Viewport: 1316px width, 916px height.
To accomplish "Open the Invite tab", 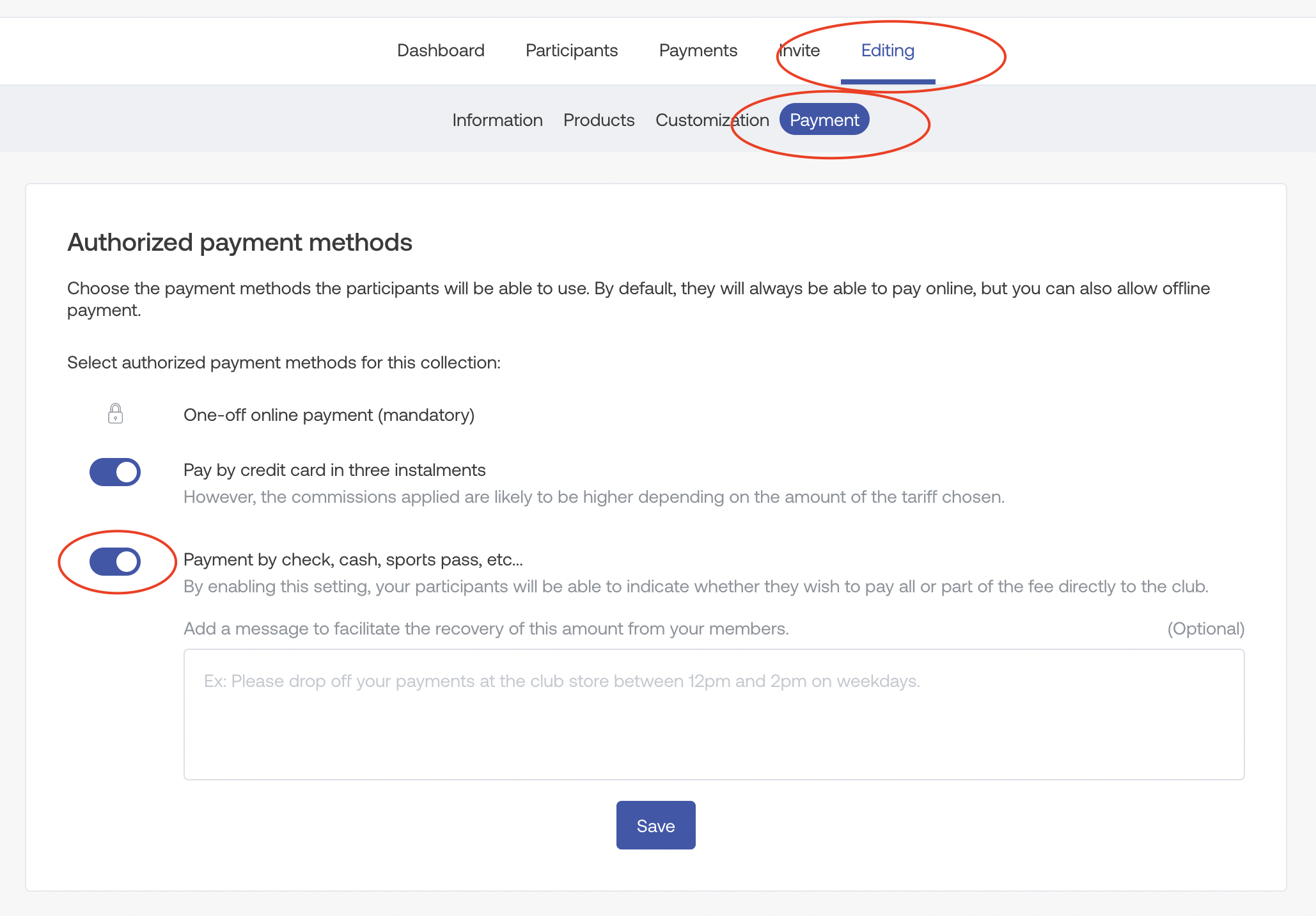I will [799, 51].
